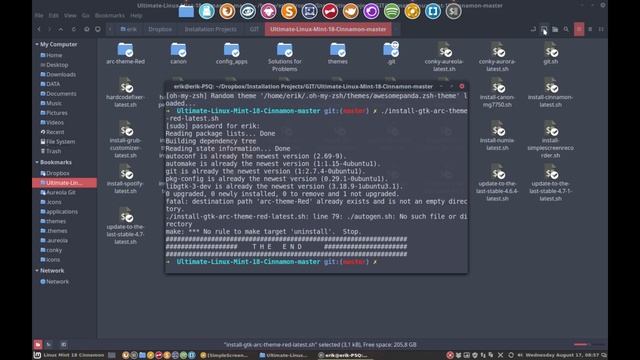Viewport: 640px width, 360px height.
Task: Adjust the zoom slider in status bar
Action: point(589,344)
